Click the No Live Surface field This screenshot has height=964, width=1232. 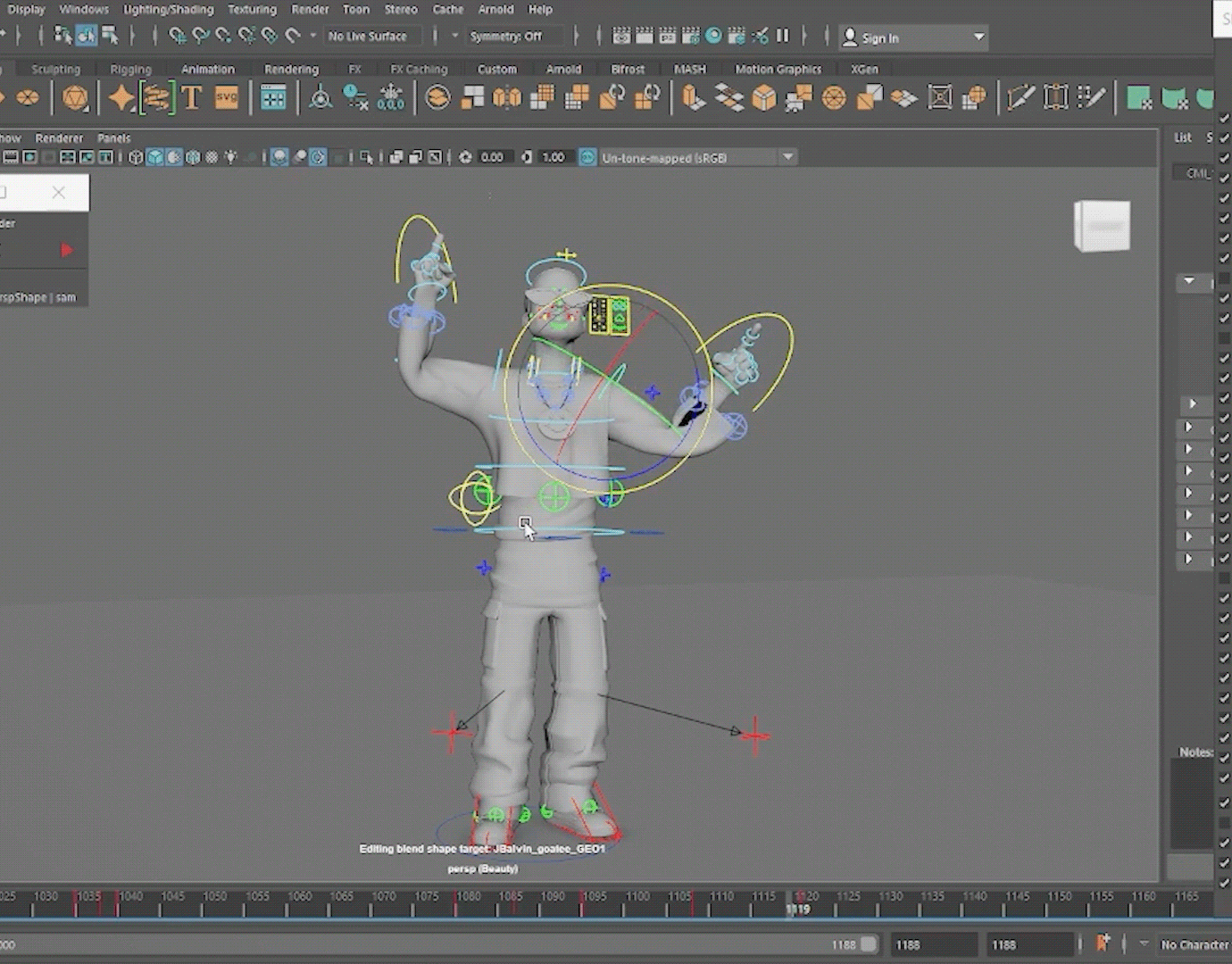(x=367, y=37)
